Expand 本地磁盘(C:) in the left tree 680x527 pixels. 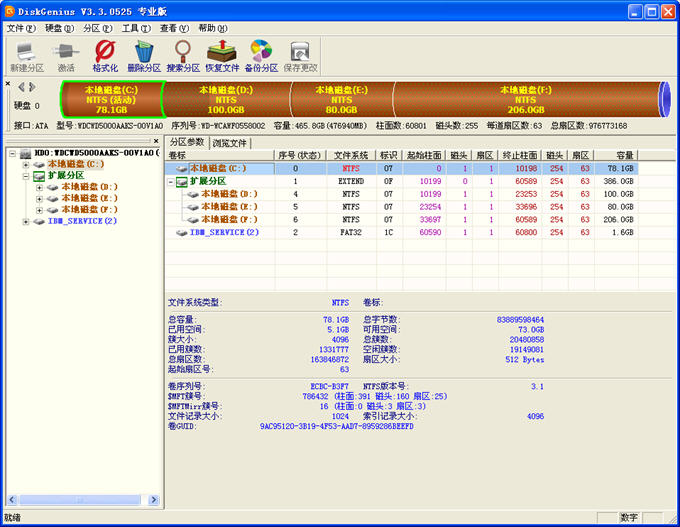click(x=26, y=164)
